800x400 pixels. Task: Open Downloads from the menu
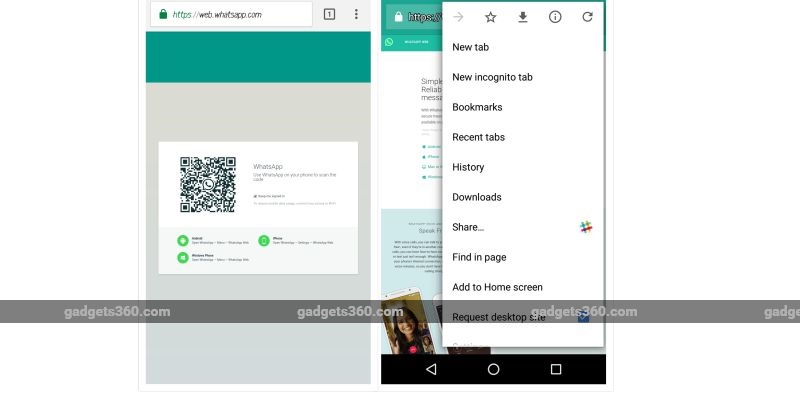point(523,197)
